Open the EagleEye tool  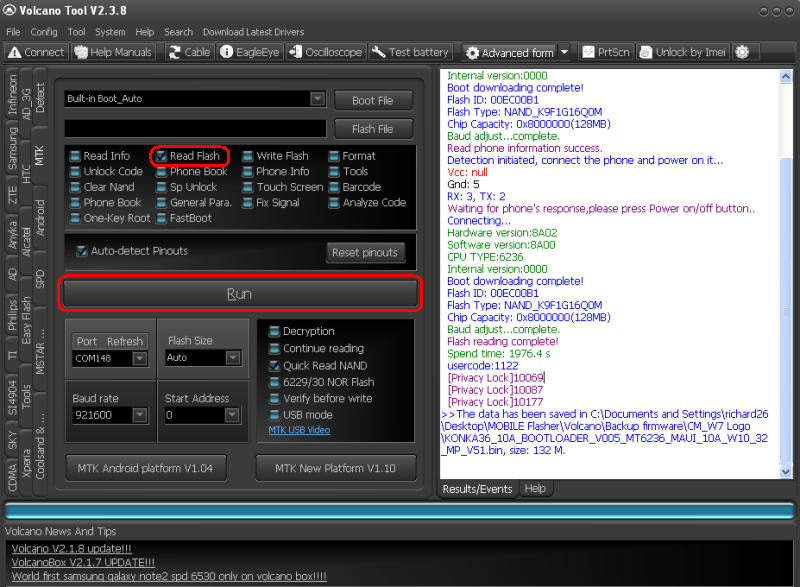(x=227, y=52)
